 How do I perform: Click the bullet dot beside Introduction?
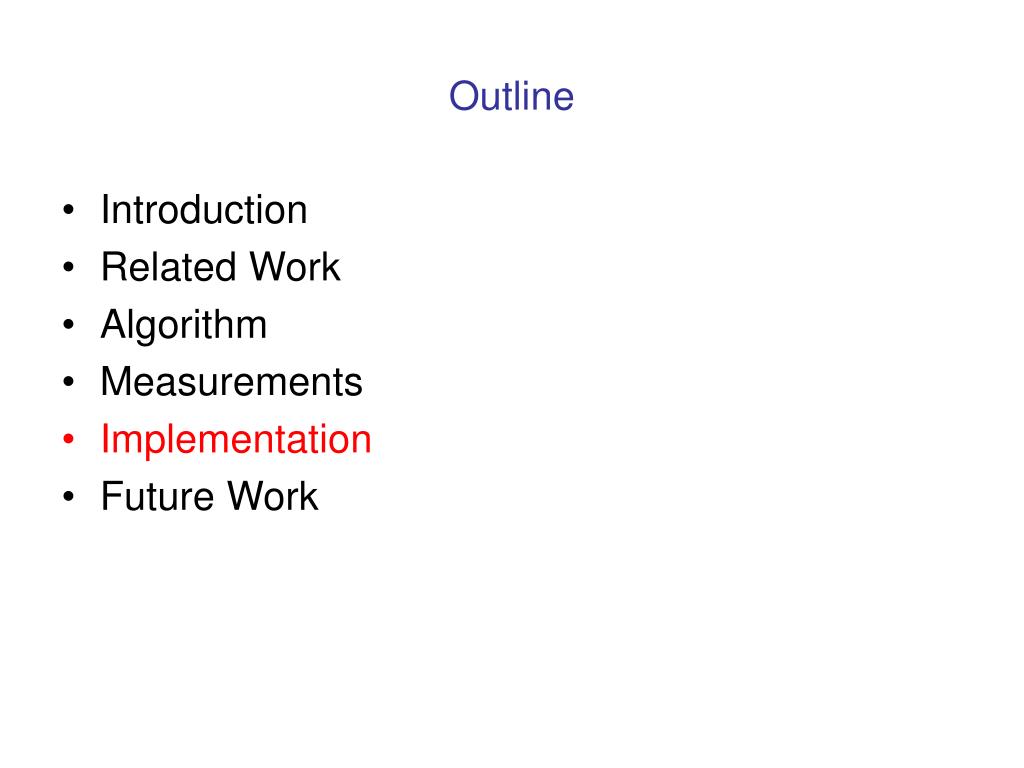(69, 210)
